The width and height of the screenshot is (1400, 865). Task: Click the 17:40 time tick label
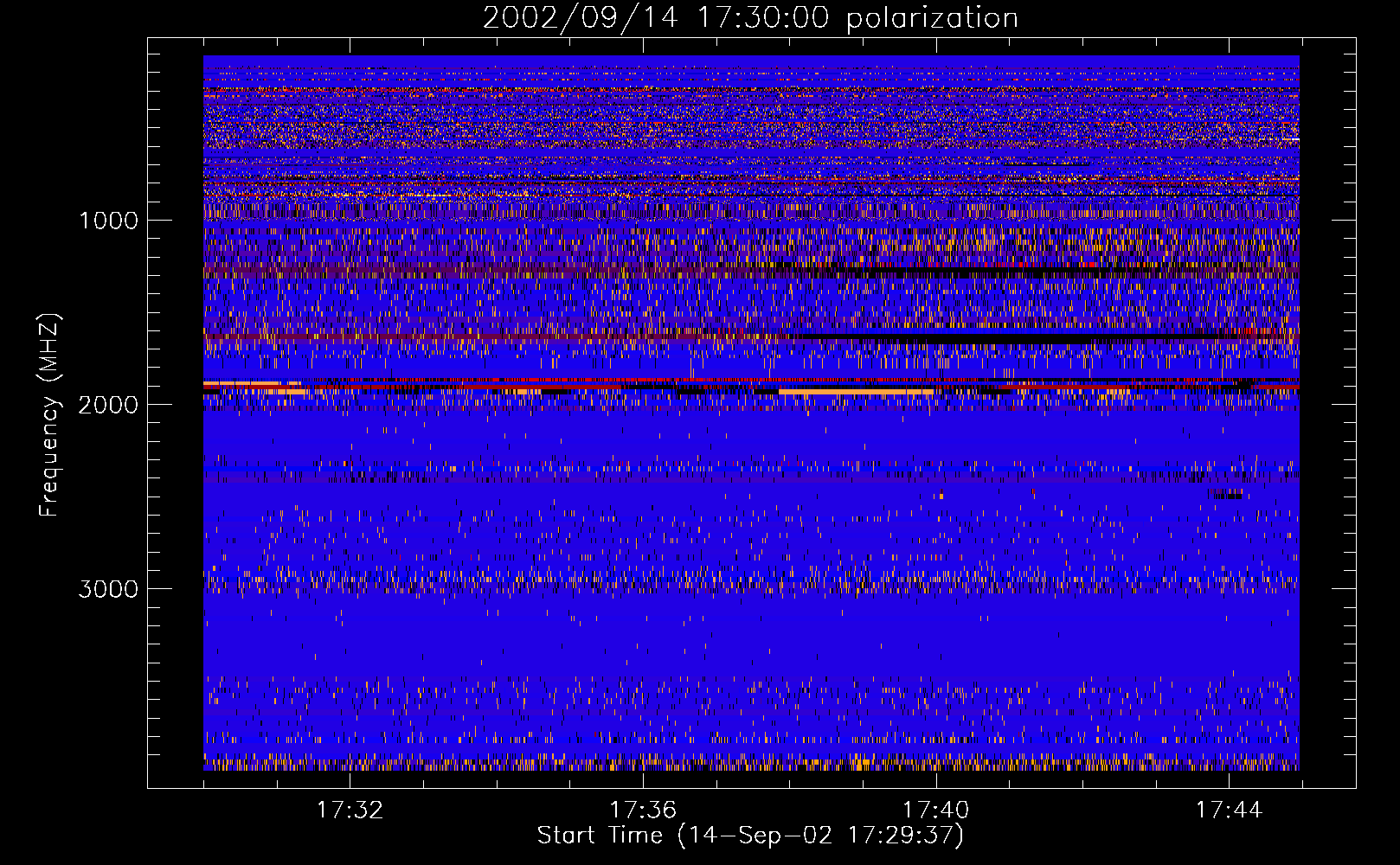coord(936,811)
